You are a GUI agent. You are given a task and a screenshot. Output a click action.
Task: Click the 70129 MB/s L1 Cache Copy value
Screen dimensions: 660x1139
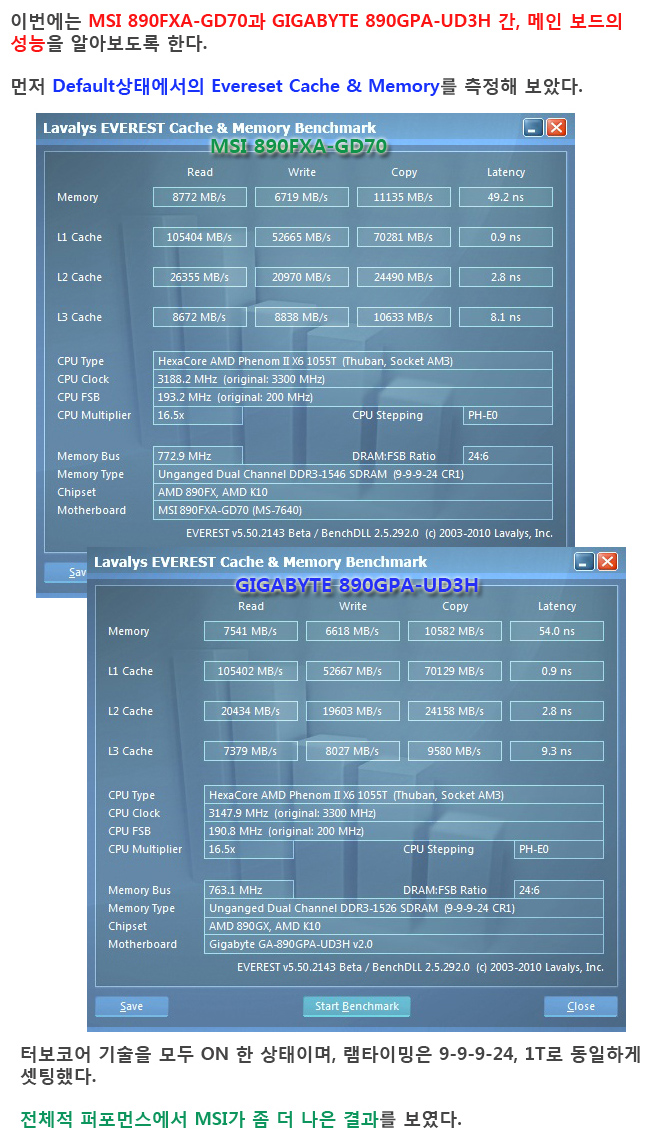(455, 671)
